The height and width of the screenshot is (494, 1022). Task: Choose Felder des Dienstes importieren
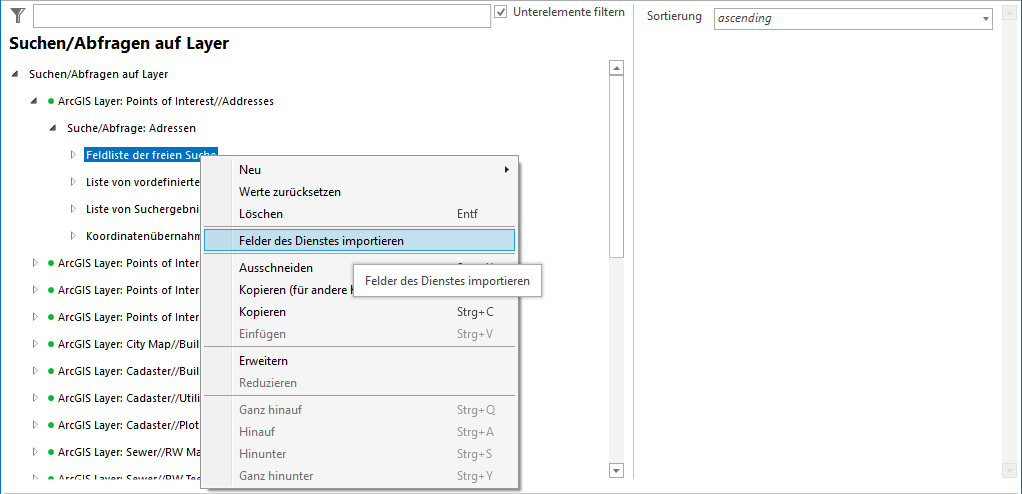pos(321,240)
